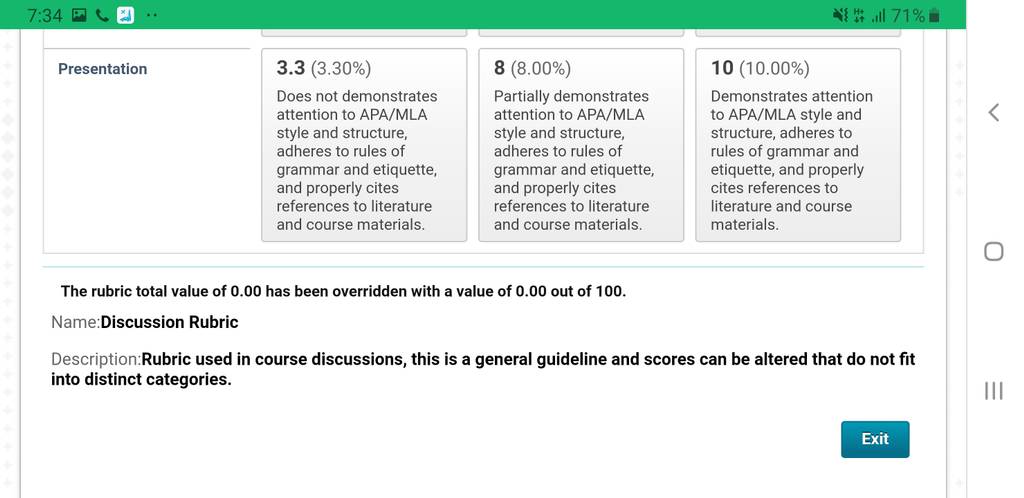This screenshot has height=498, width=1024.
Task: Select the 3.3 (3.30%) Presentation rating cell
Action: point(364,145)
